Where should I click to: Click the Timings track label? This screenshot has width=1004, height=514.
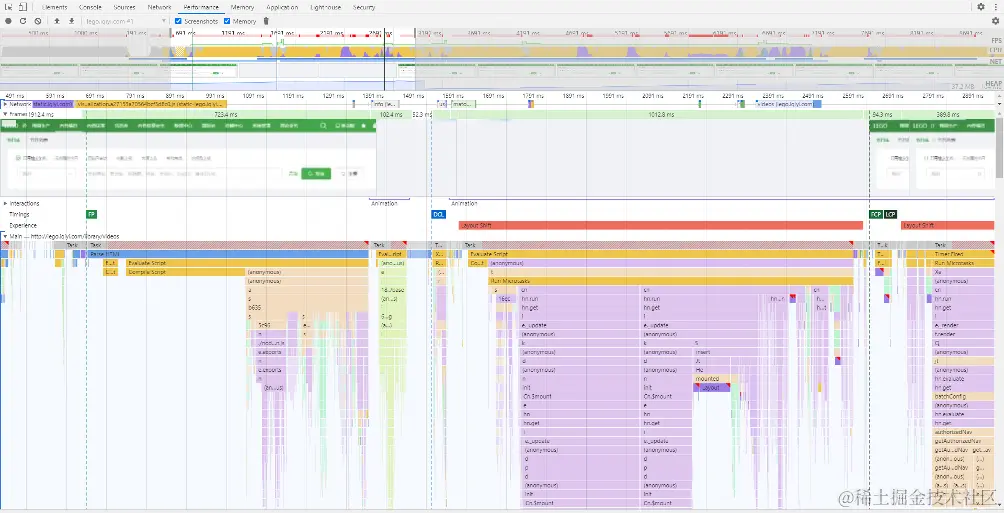19,214
